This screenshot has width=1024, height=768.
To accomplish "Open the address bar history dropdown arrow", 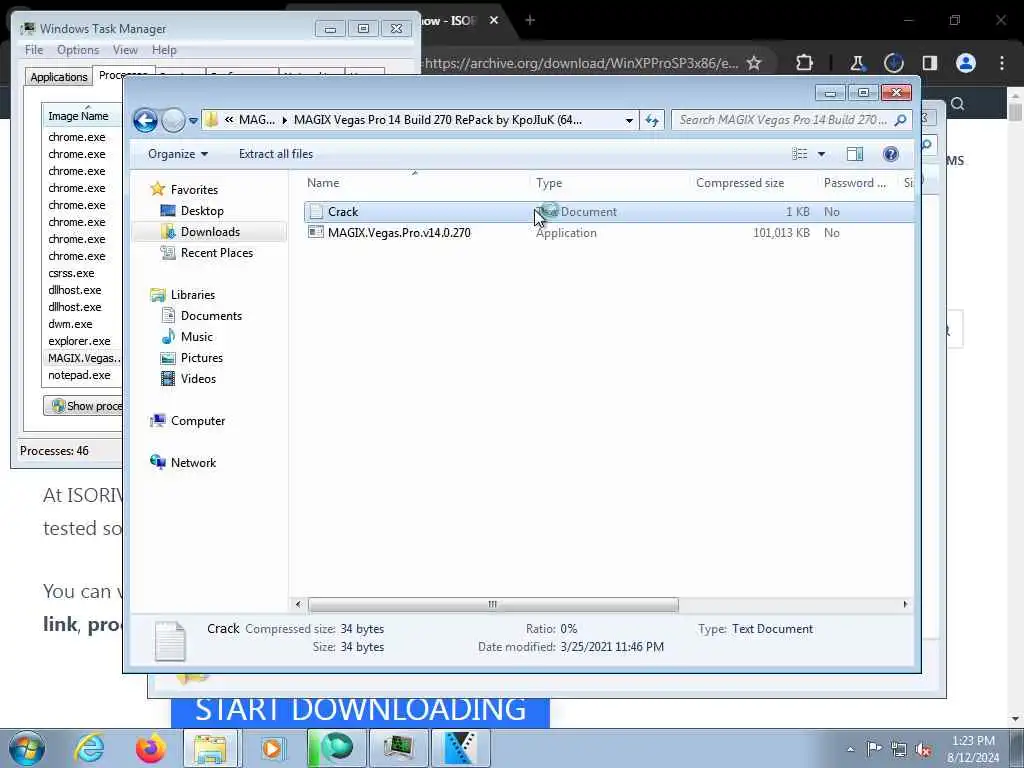I will click(x=629, y=120).
